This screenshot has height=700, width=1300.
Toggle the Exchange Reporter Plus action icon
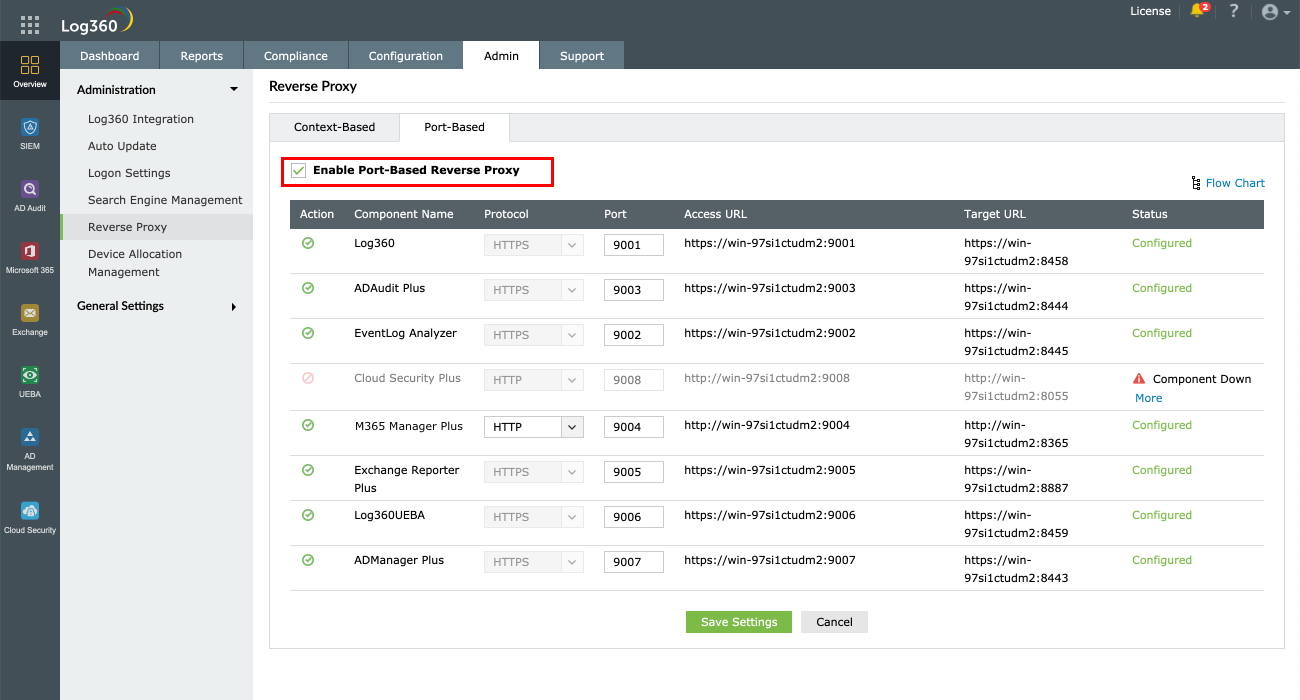coord(308,470)
